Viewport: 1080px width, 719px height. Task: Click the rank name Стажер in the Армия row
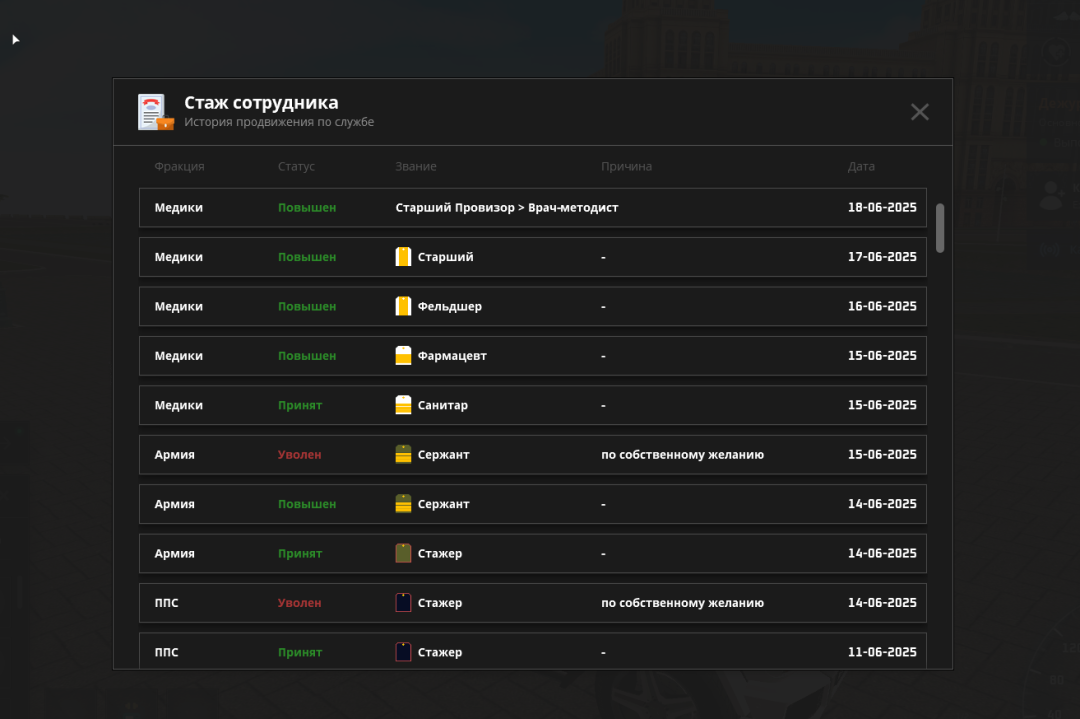click(440, 554)
